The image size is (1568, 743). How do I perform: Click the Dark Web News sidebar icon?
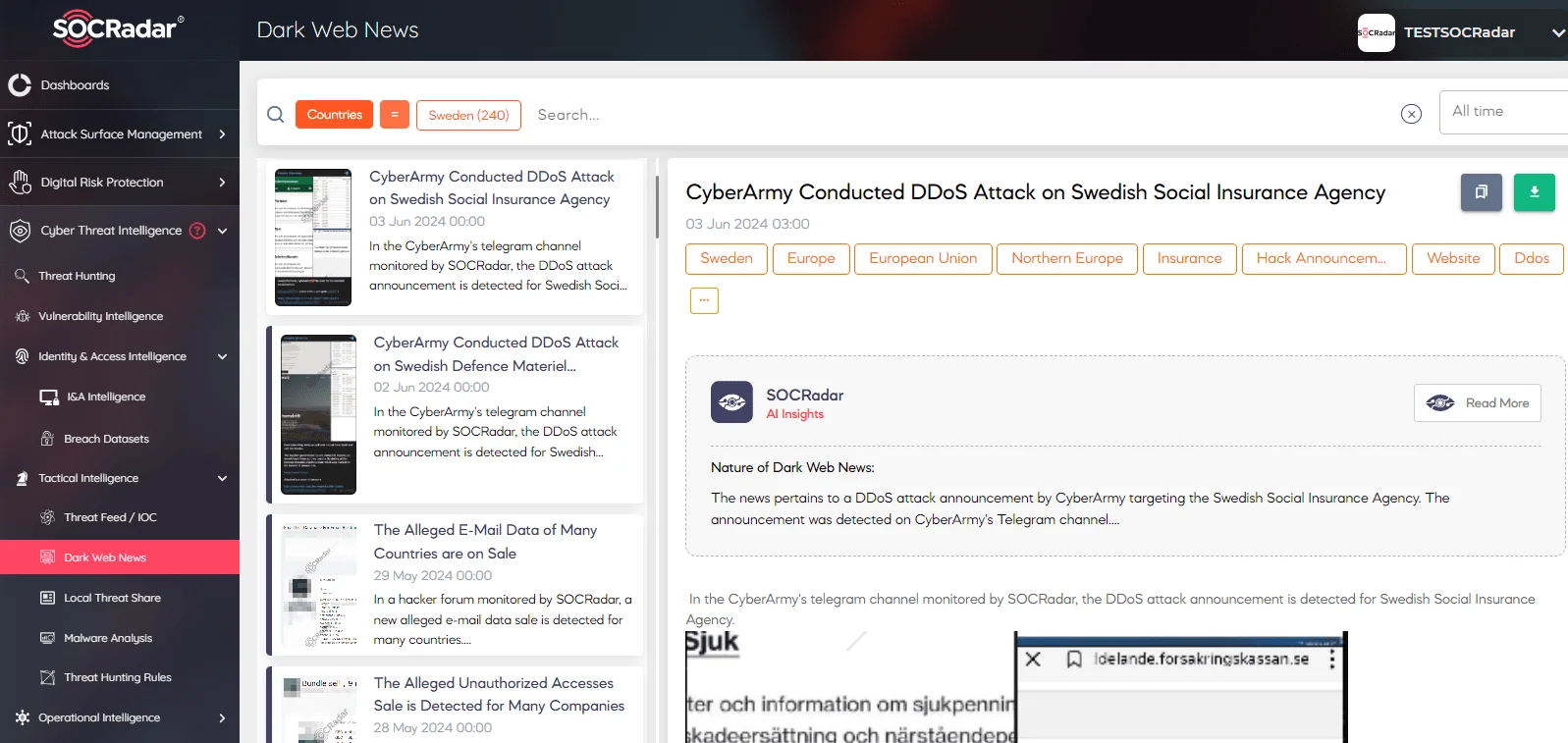(47, 557)
